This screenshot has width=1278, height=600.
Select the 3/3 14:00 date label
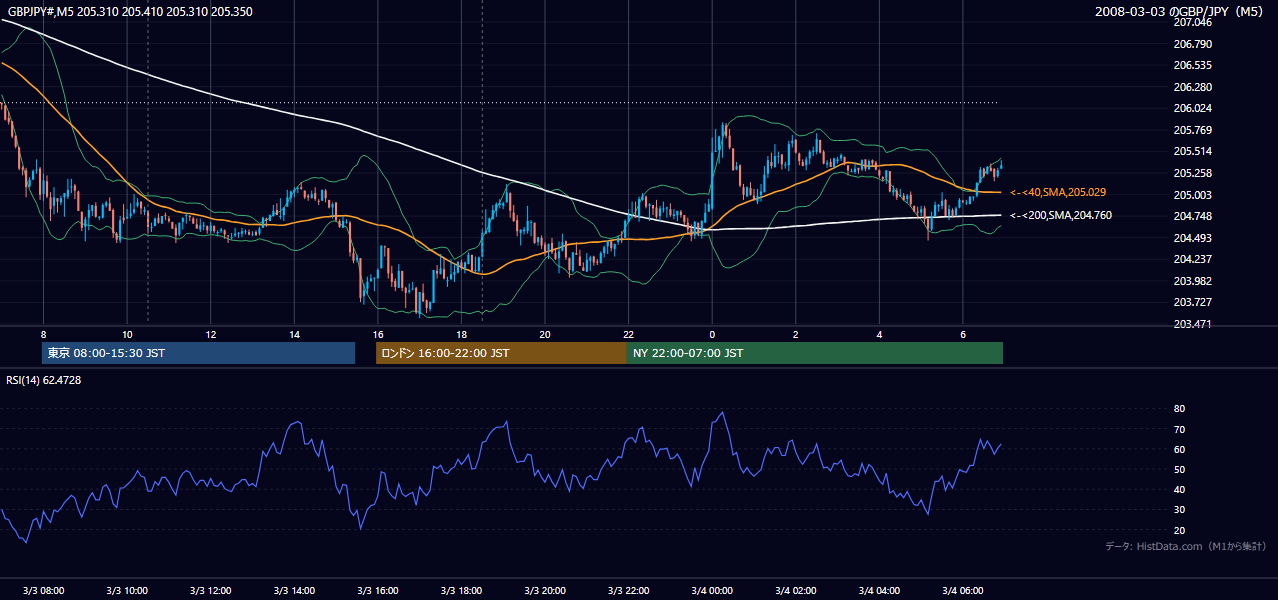294,590
